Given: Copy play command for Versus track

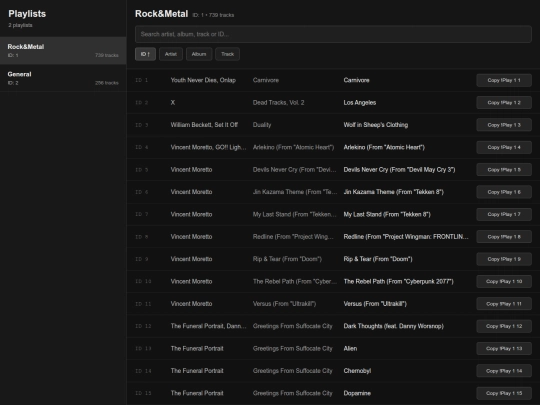Looking at the screenshot, I should click(x=504, y=304).
